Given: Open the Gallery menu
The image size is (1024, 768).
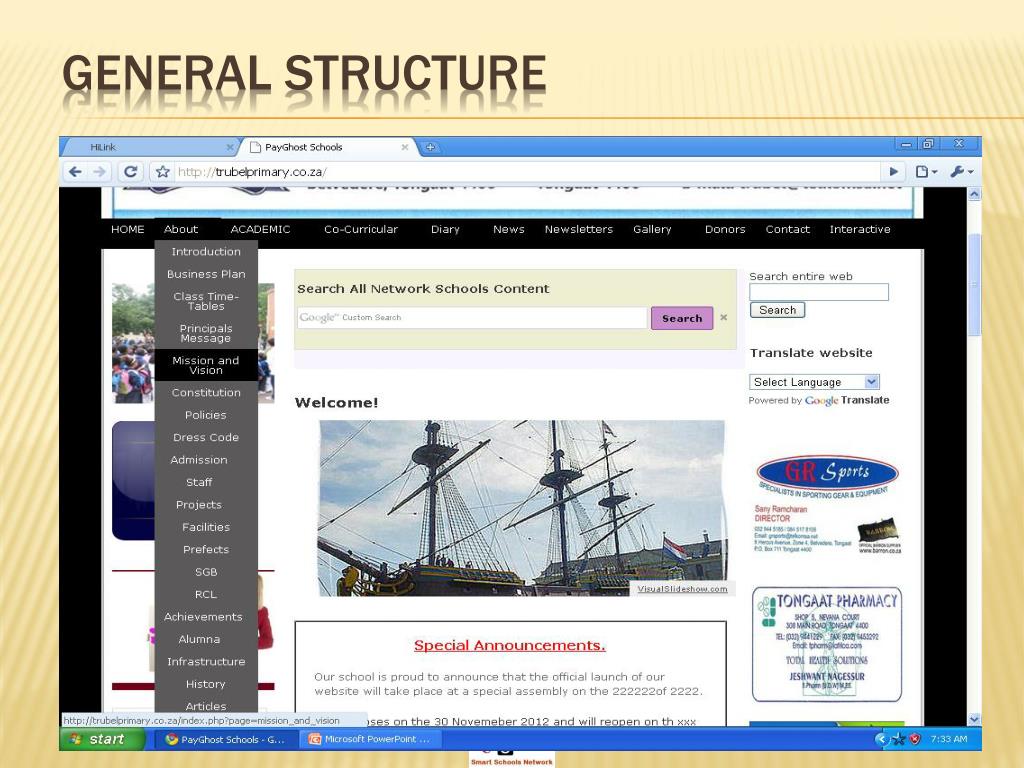Looking at the screenshot, I should point(652,229).
